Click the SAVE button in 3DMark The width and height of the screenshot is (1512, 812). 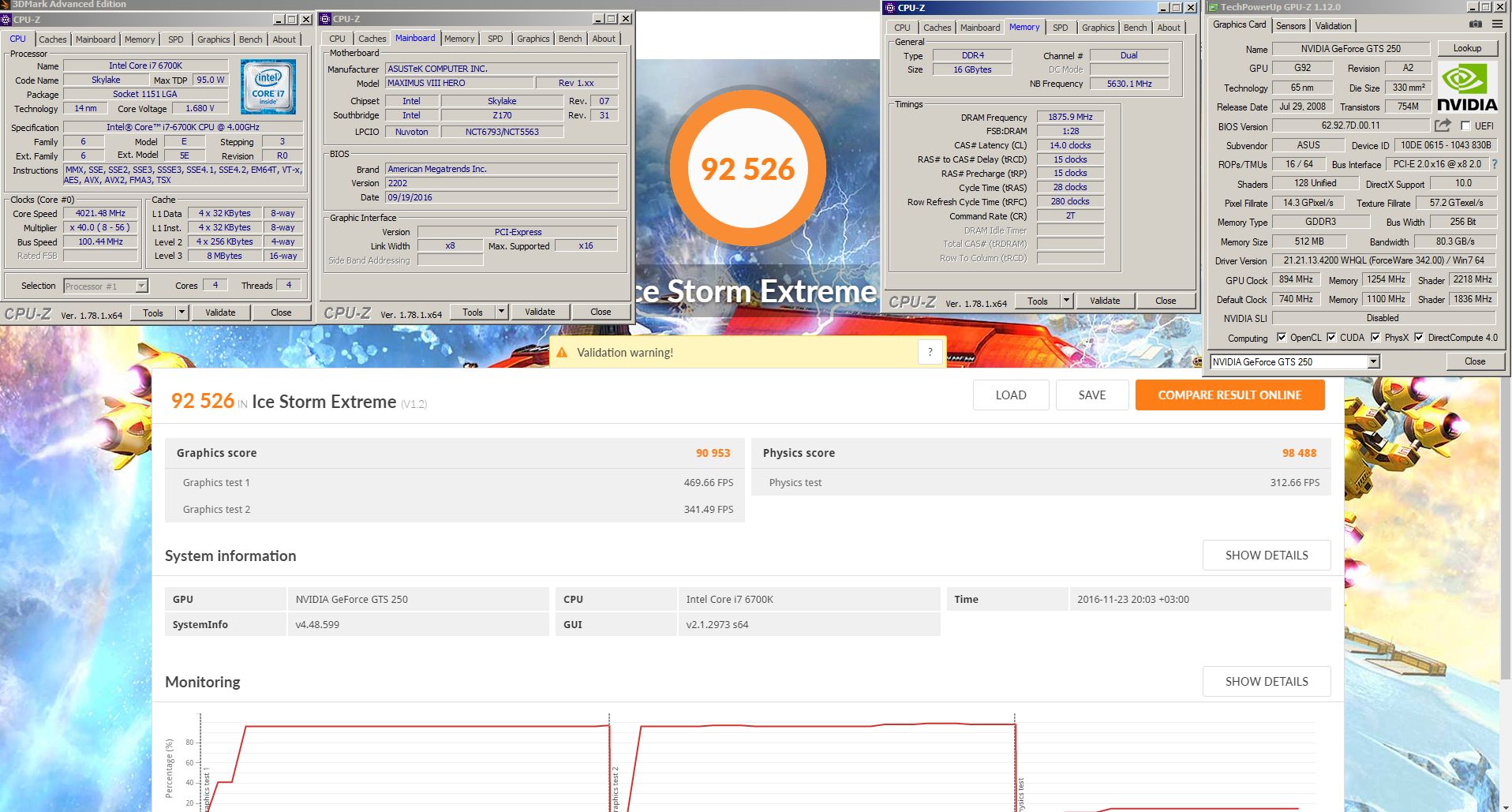(1092, 395)
